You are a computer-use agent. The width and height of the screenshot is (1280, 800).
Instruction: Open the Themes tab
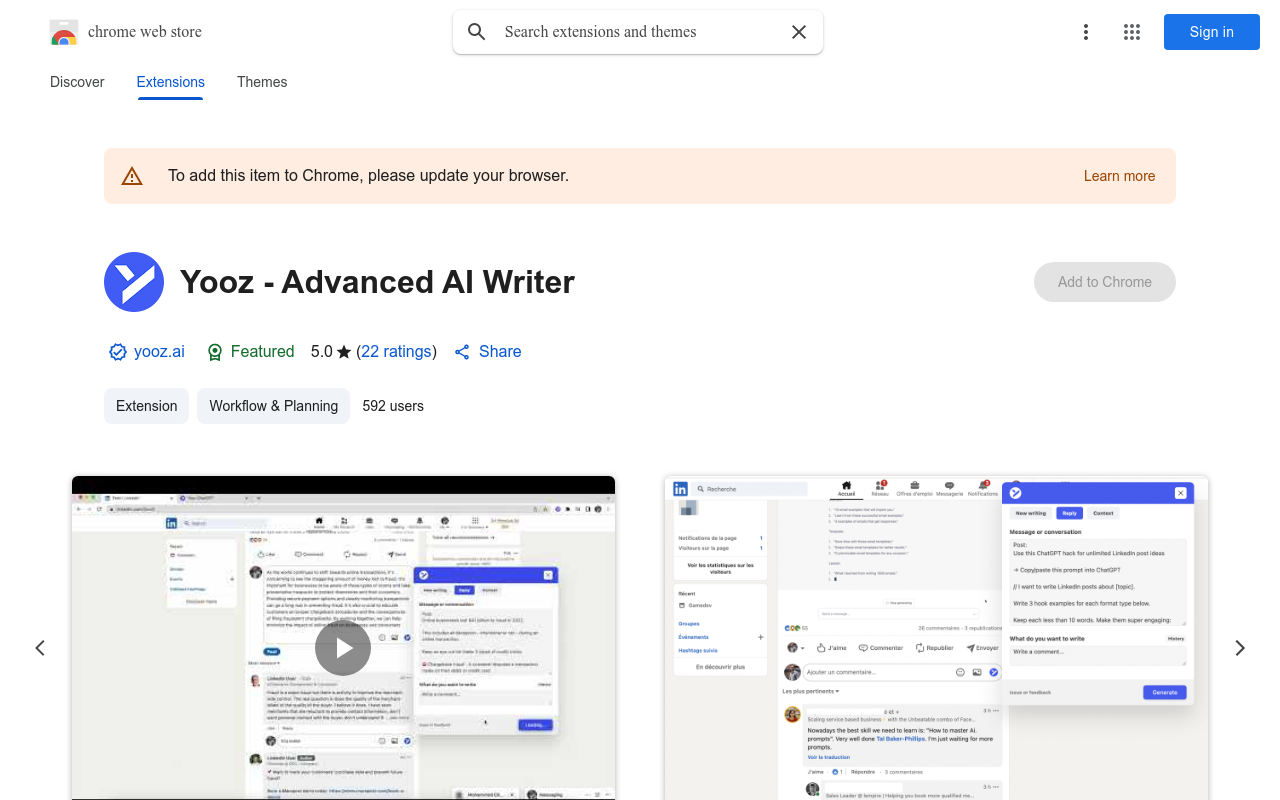(262, 82)
